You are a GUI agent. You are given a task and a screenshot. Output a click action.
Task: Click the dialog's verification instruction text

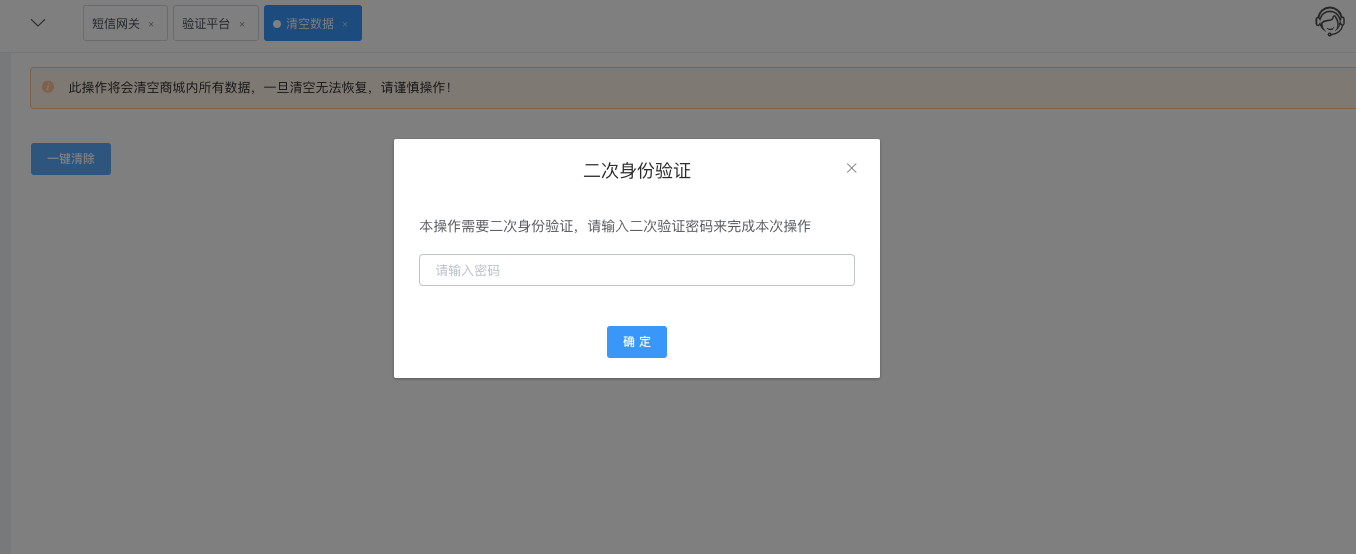pyautogui.click(x=615, y=227)
